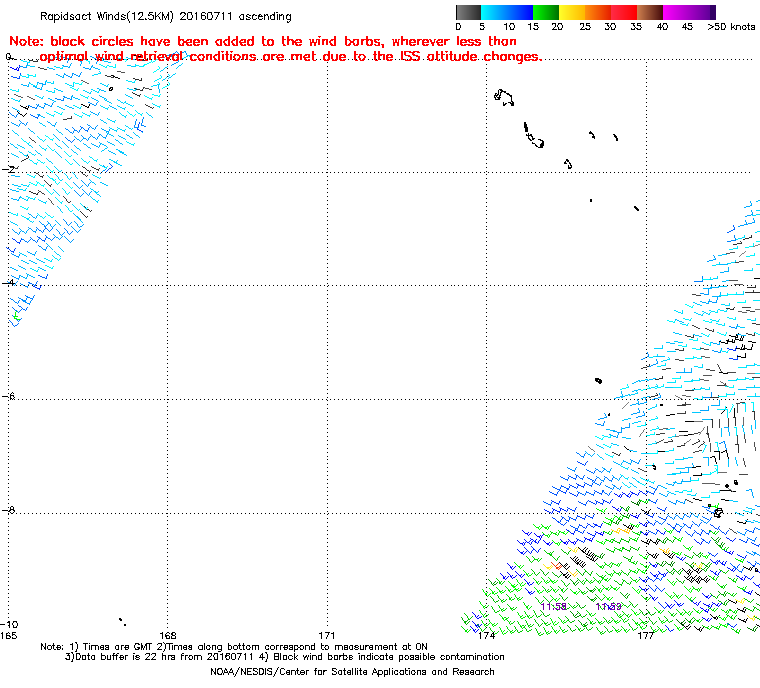
Task: Click the green 15-20 knots color band
Action: [546, 12]
